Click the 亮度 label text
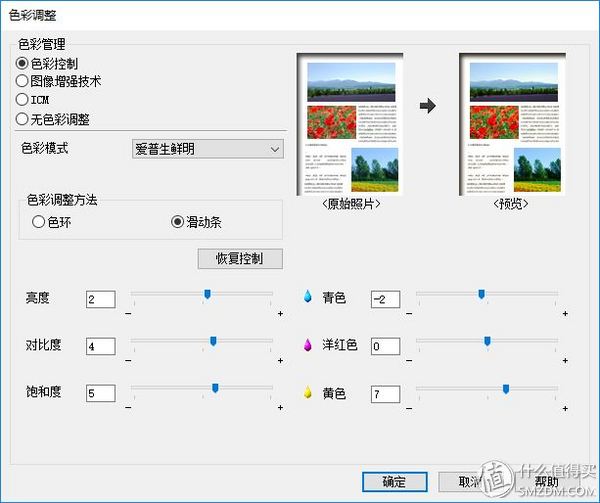The image size is (600, 503). tap(38, 298)
